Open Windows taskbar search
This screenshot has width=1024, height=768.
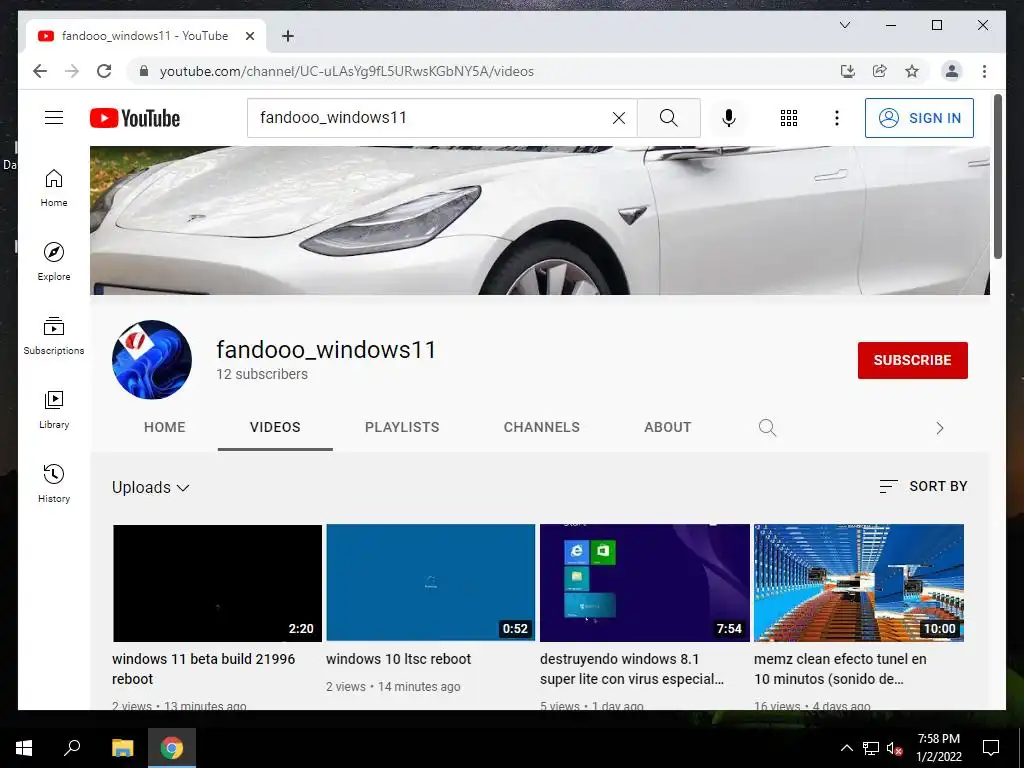tap(72, 748)
